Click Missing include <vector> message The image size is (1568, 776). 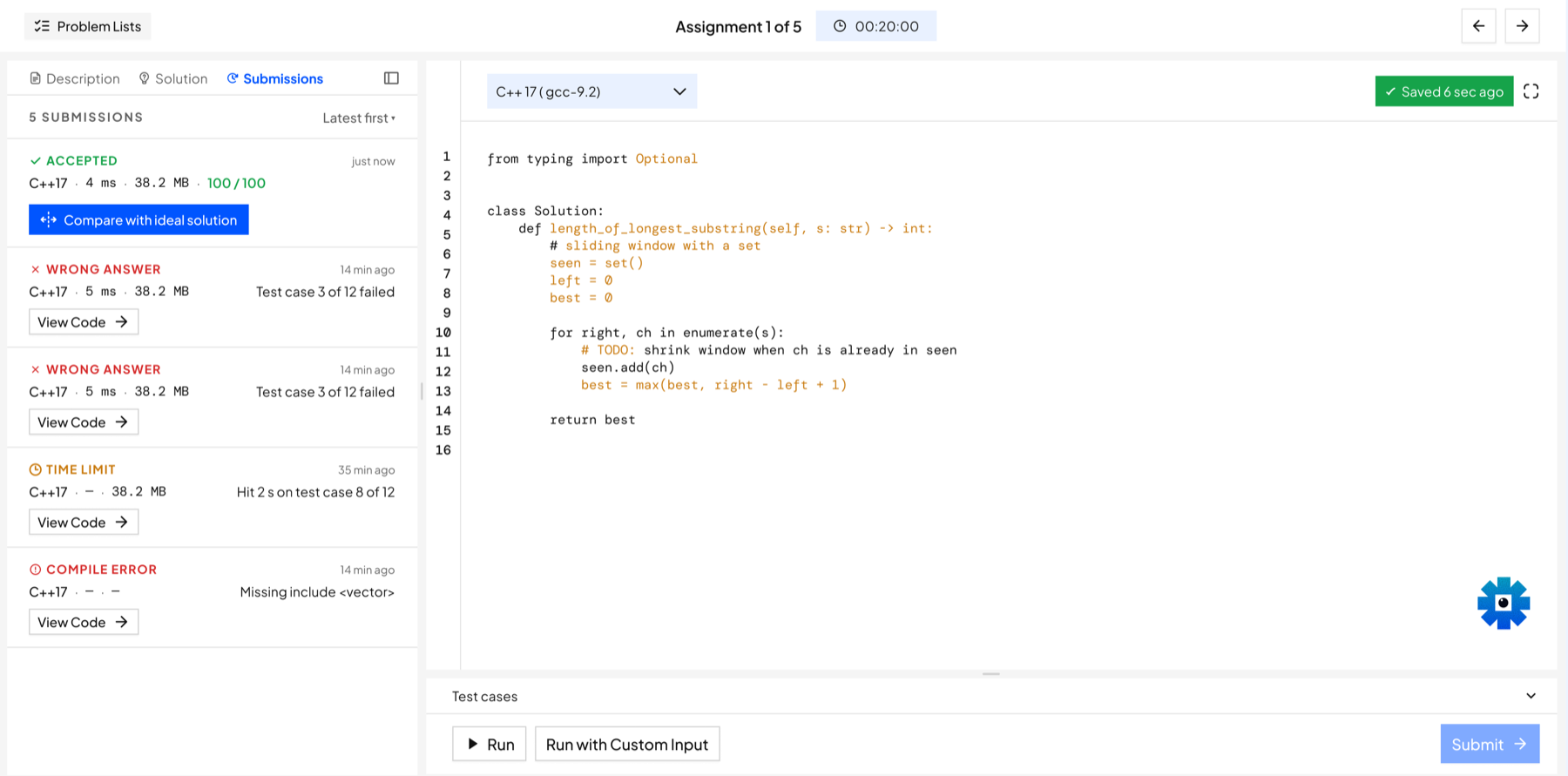coord(317,592)
